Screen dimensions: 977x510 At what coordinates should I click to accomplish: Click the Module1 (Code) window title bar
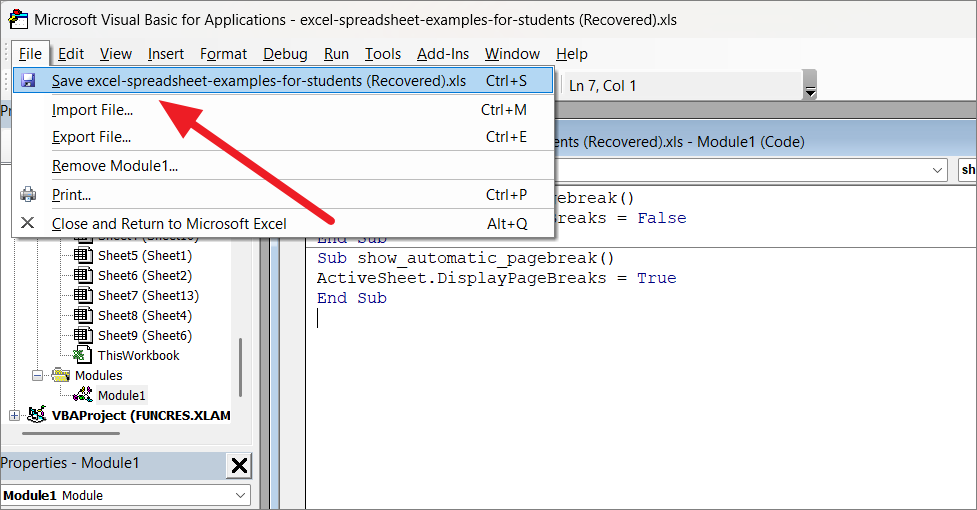coord(765,142)
